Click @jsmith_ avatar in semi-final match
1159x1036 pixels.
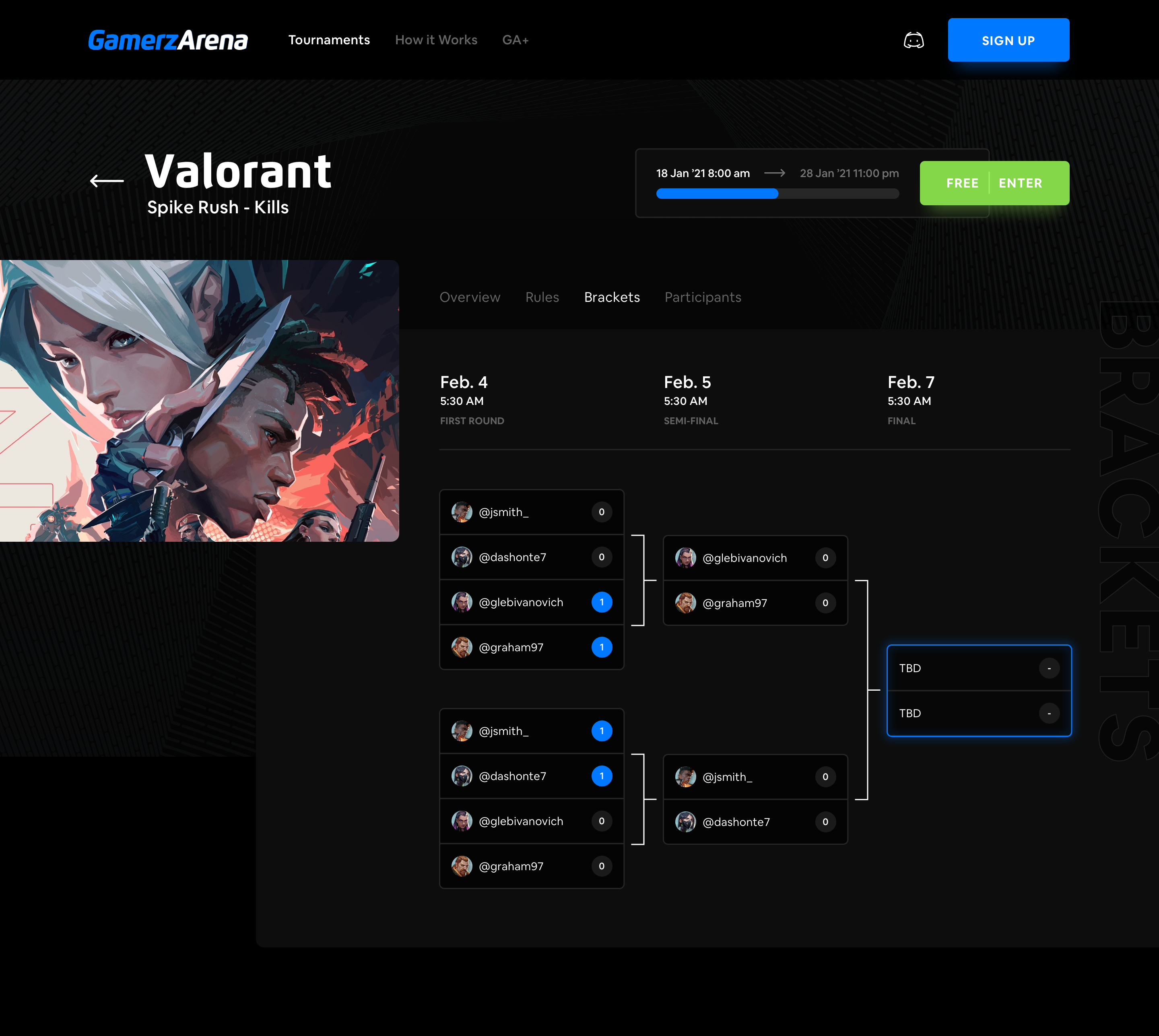click(685, 777)
